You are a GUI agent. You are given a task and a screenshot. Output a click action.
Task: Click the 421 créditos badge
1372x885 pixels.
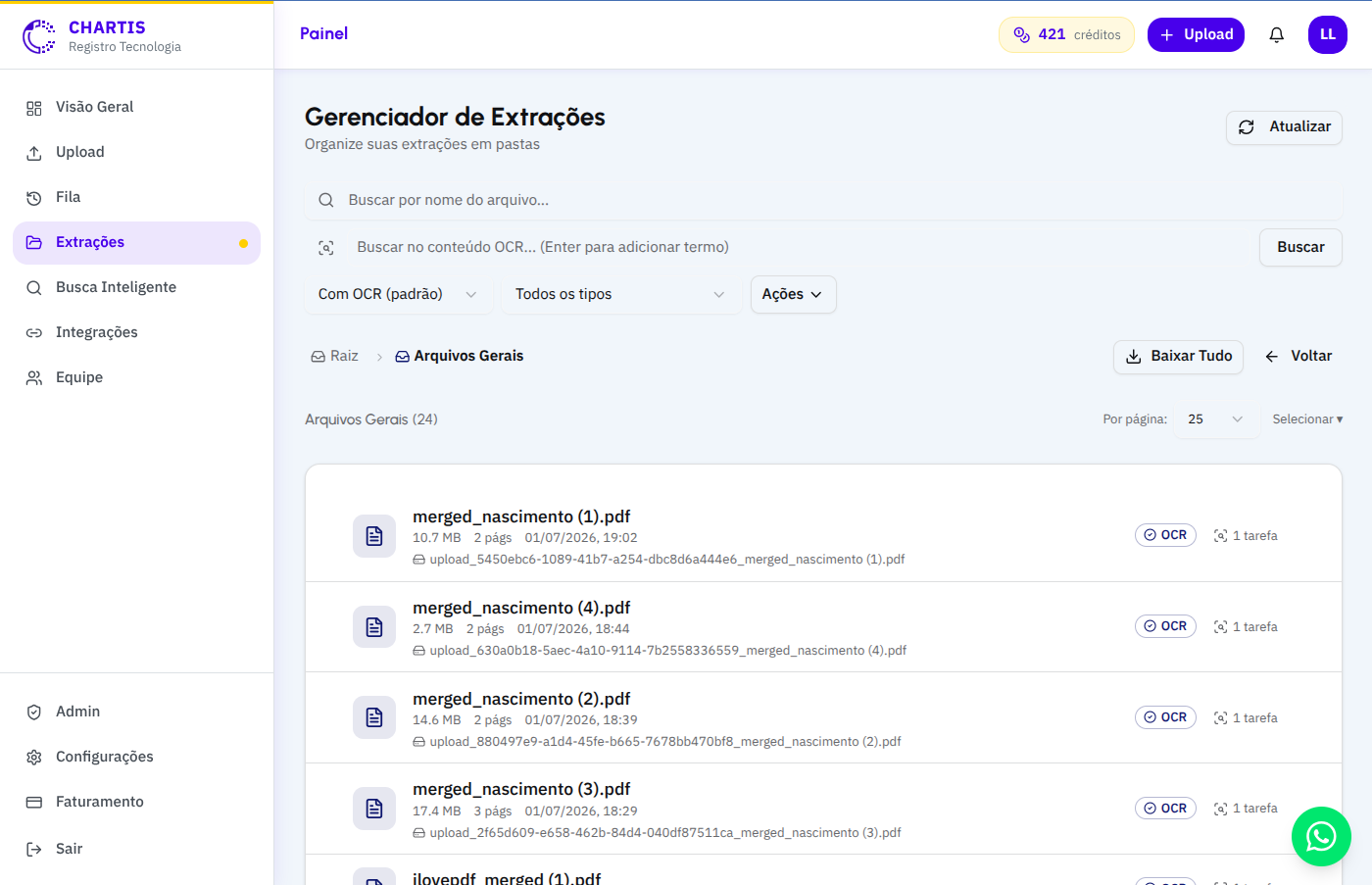click(1066, 34)
